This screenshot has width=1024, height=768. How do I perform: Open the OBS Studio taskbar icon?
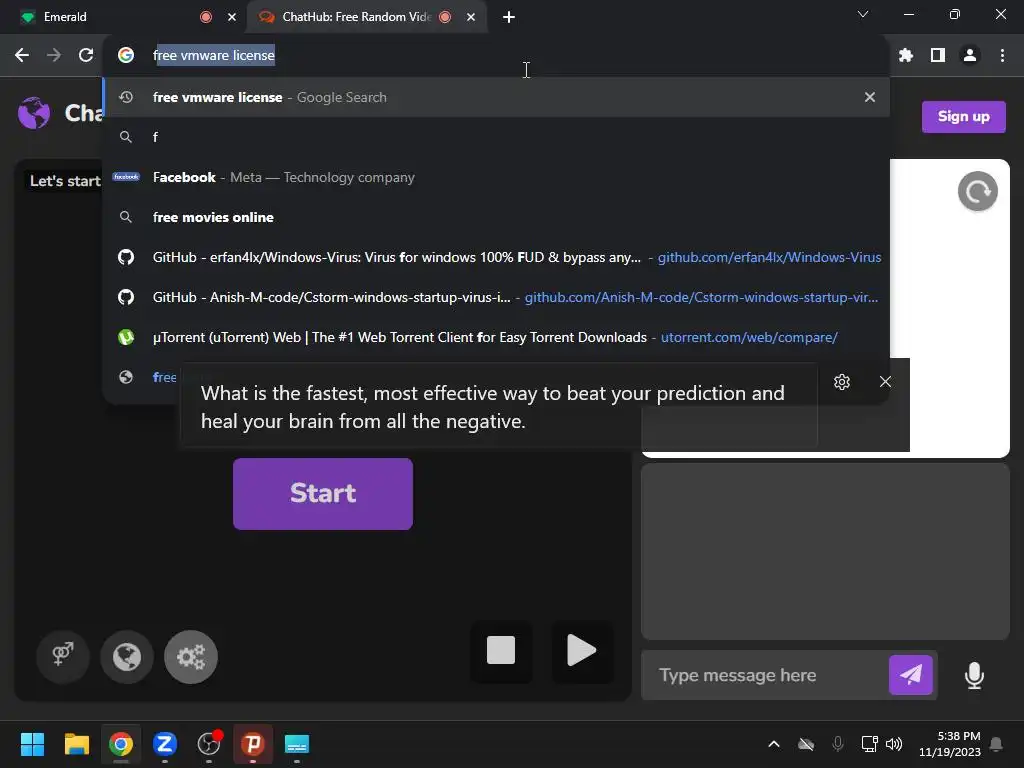coord(209,744)
